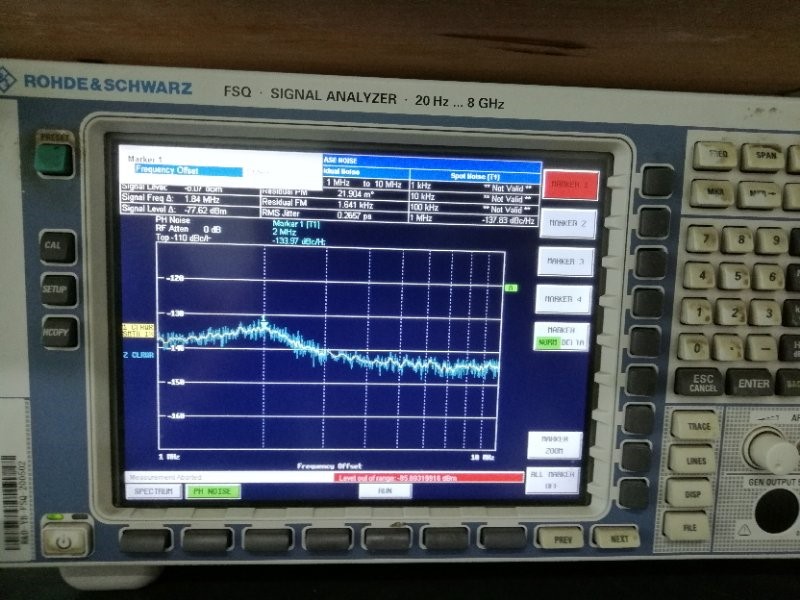
Task: Tap numeric key 3 on keypad
Action: tap(765, 314)
